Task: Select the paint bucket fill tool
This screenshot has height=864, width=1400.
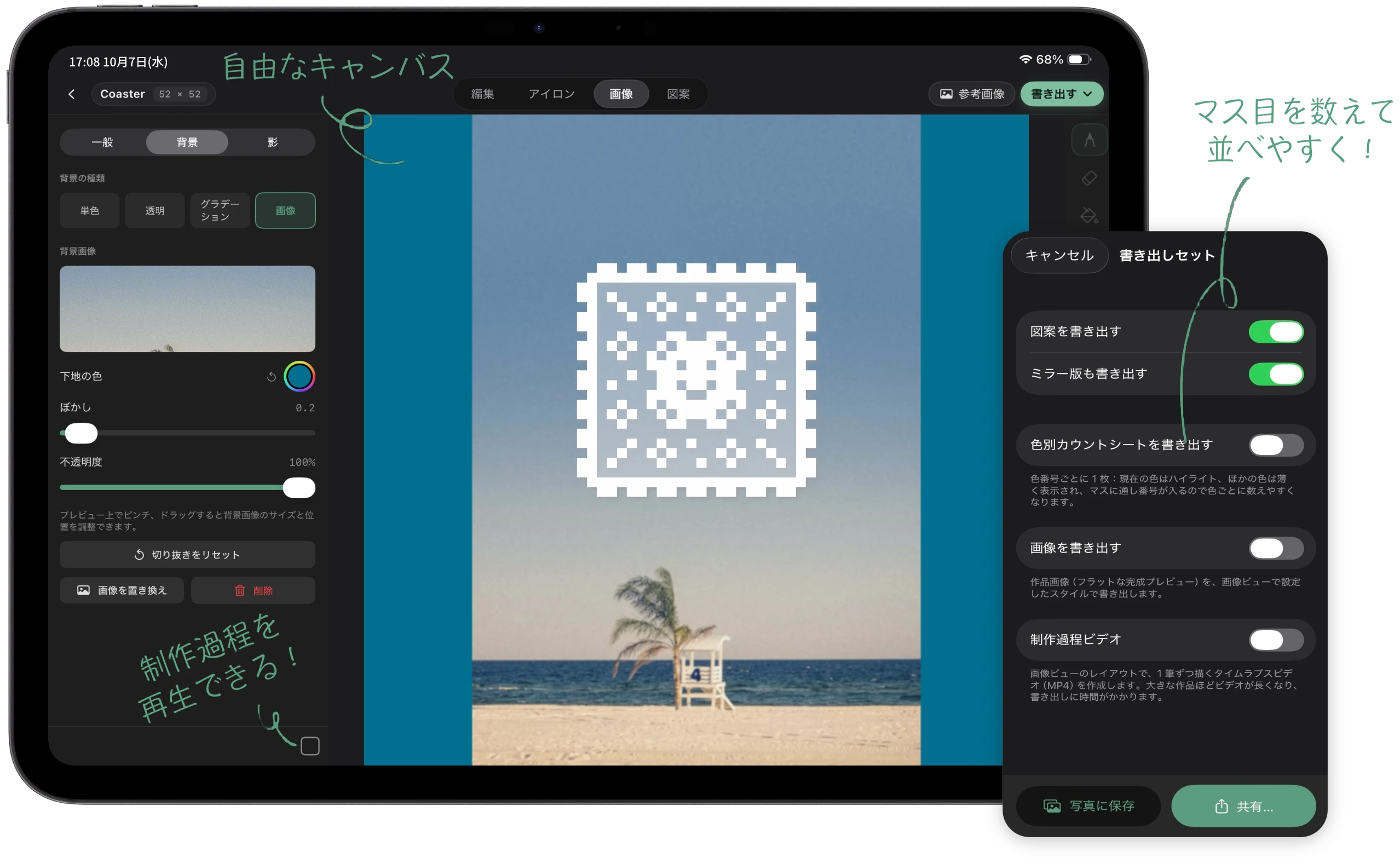Action: 1089,215
